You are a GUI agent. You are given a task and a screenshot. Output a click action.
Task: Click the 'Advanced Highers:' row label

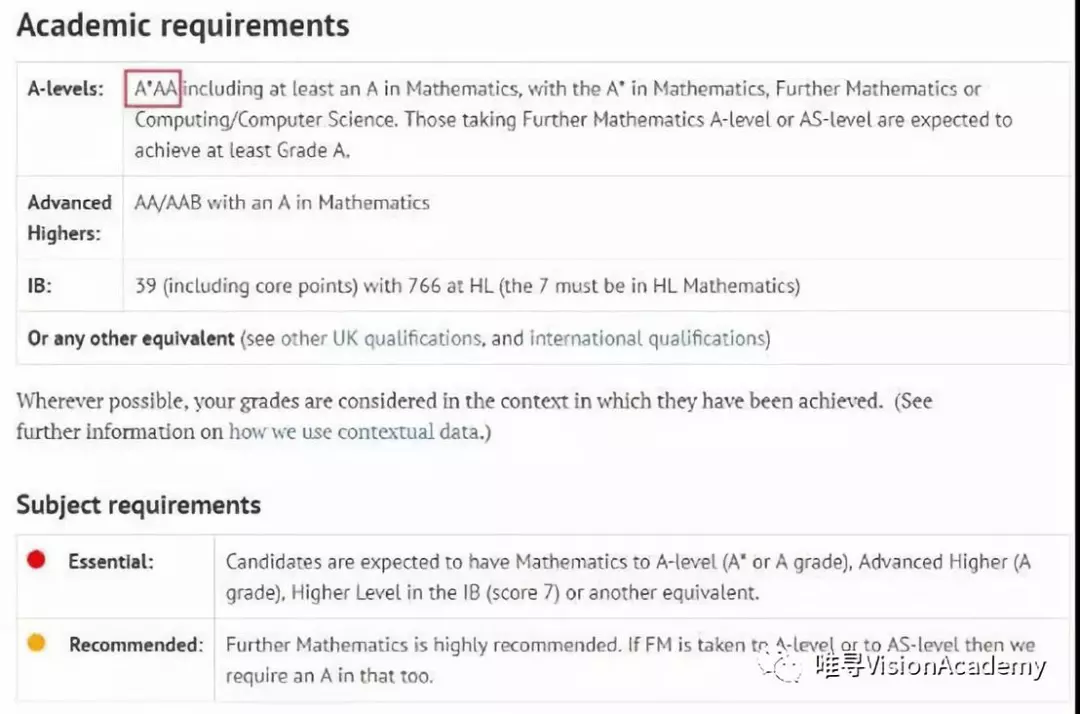(x=70, y=218)
